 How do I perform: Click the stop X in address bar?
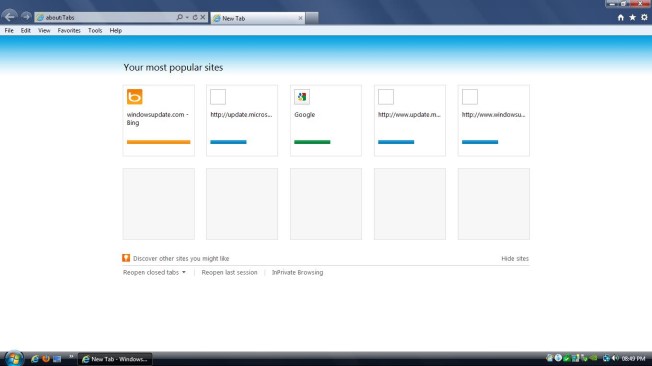(203, 17)
